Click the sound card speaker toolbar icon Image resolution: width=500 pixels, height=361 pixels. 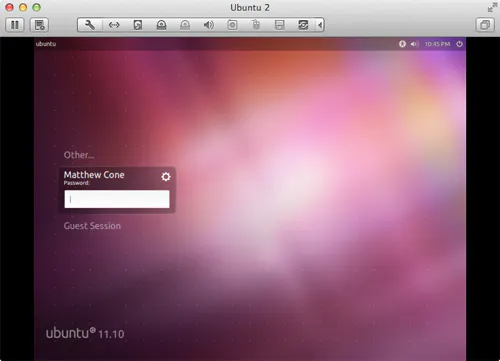209,25
